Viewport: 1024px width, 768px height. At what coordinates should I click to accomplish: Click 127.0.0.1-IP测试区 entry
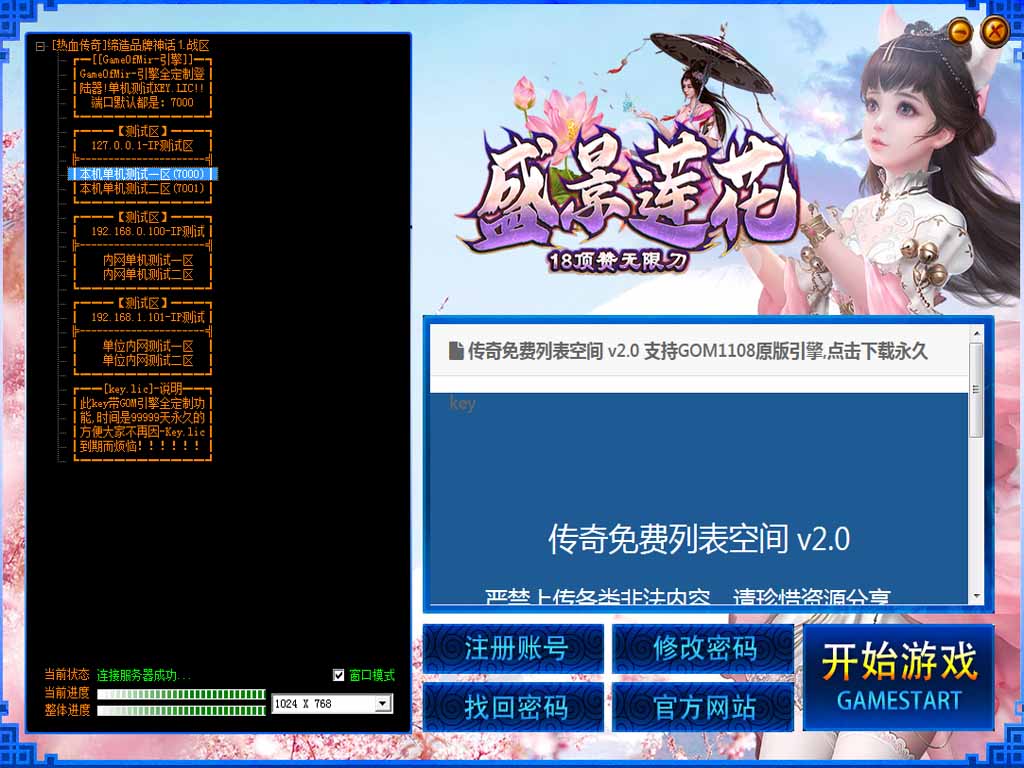pos(142,146)
